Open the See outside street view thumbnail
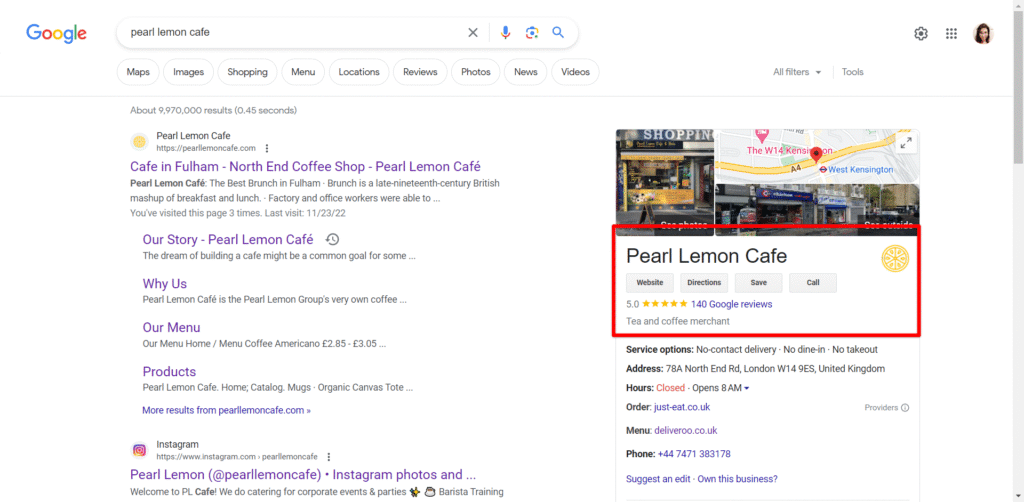1024x502 pixels. (x=818, y=210)
